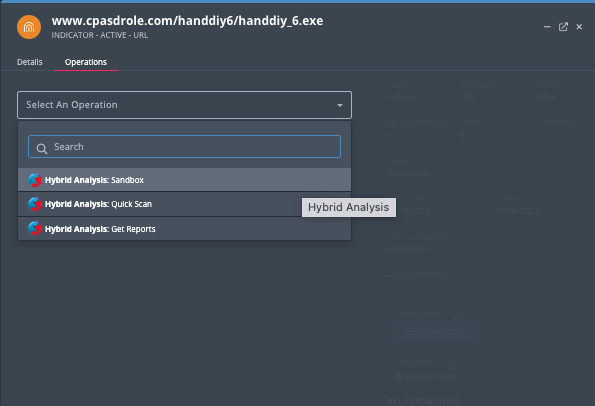The image size is (595, 406).
Task: Collapse the OPERATIONS section
Action: click(x=389, y=314)
